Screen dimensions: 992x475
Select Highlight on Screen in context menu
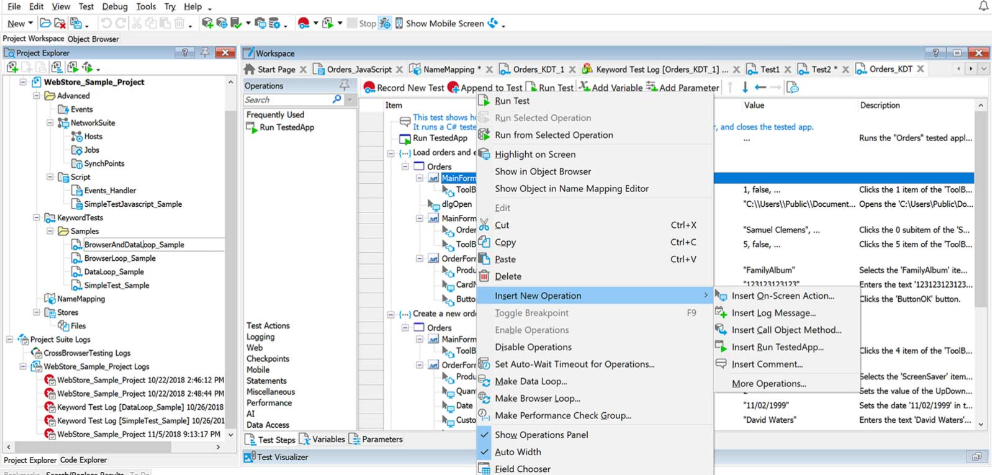535,154
